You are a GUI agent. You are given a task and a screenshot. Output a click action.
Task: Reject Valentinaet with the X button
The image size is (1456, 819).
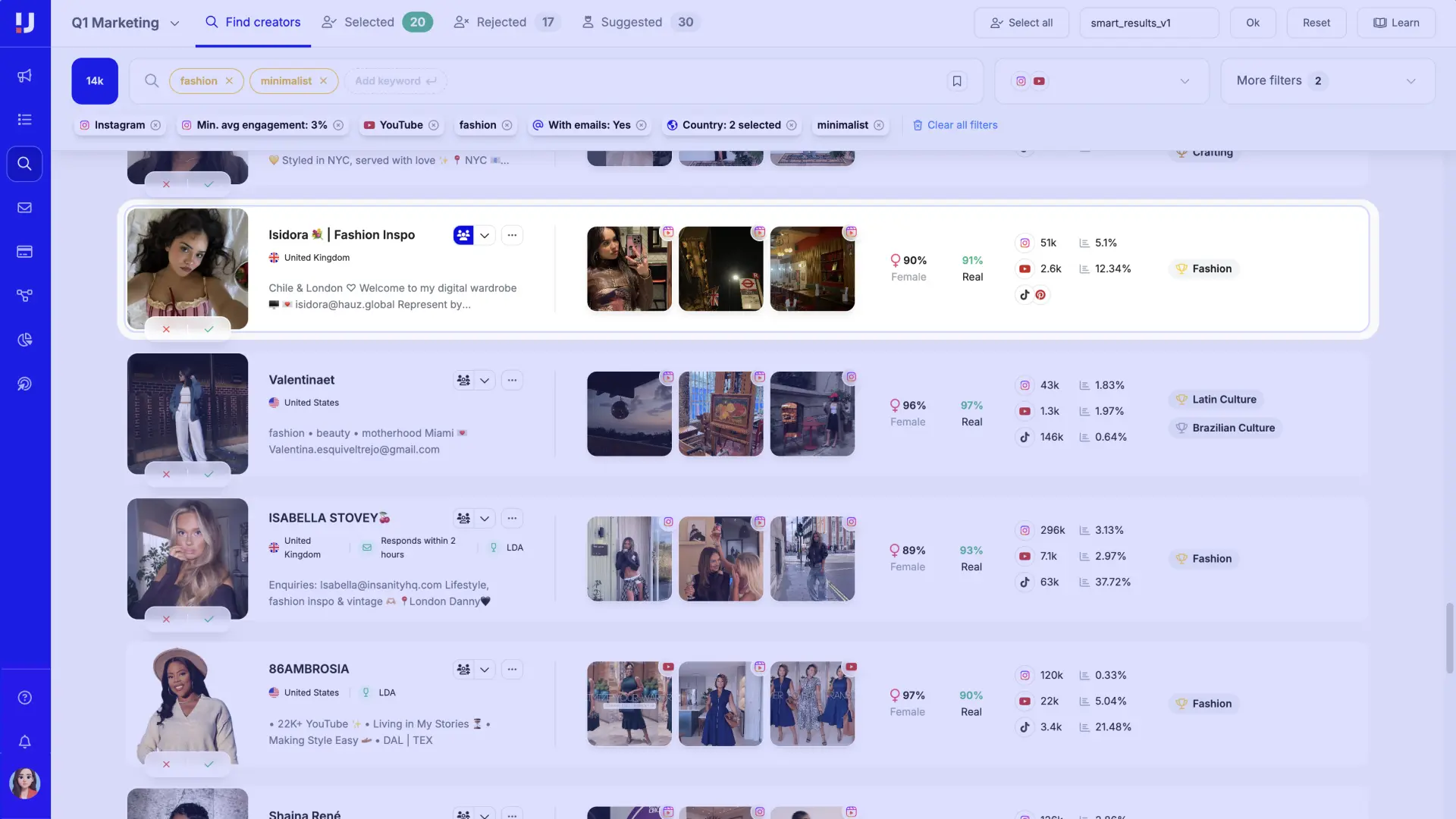click(x=166, y=474)
